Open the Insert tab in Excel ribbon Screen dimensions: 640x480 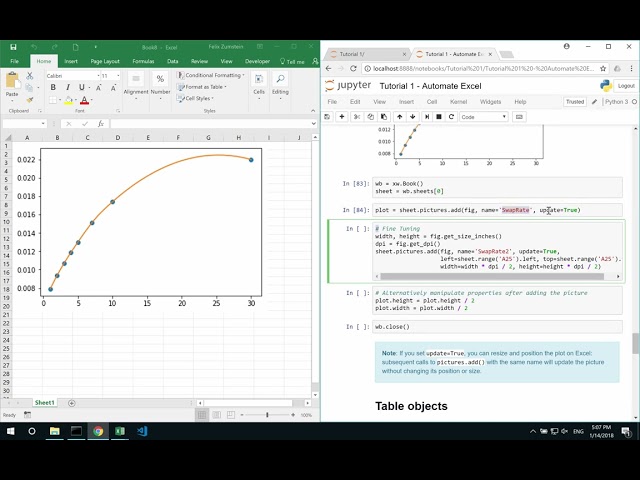(x=71, y=61)
